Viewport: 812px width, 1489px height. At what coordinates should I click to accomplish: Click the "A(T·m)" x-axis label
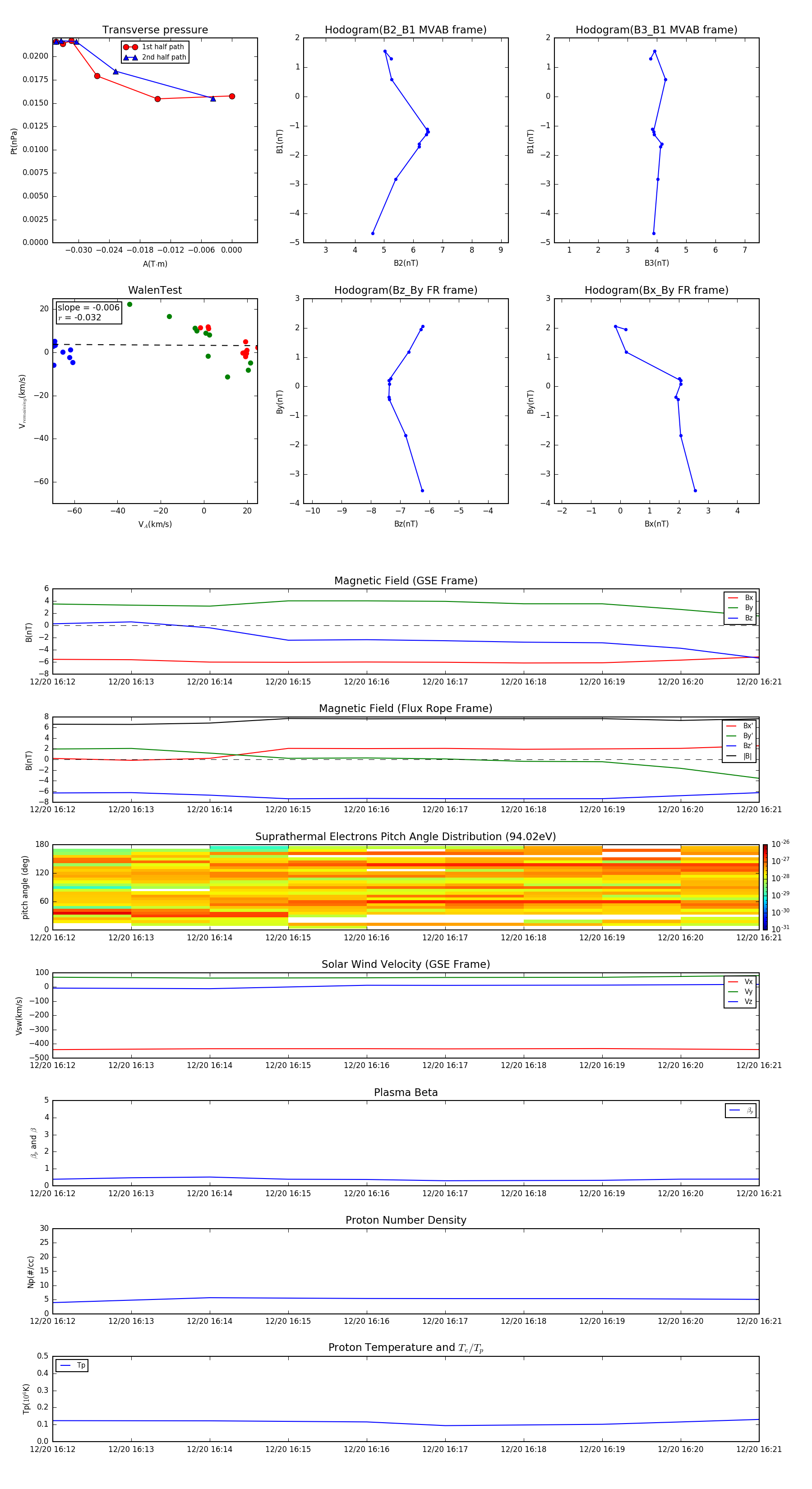point(155,264)
